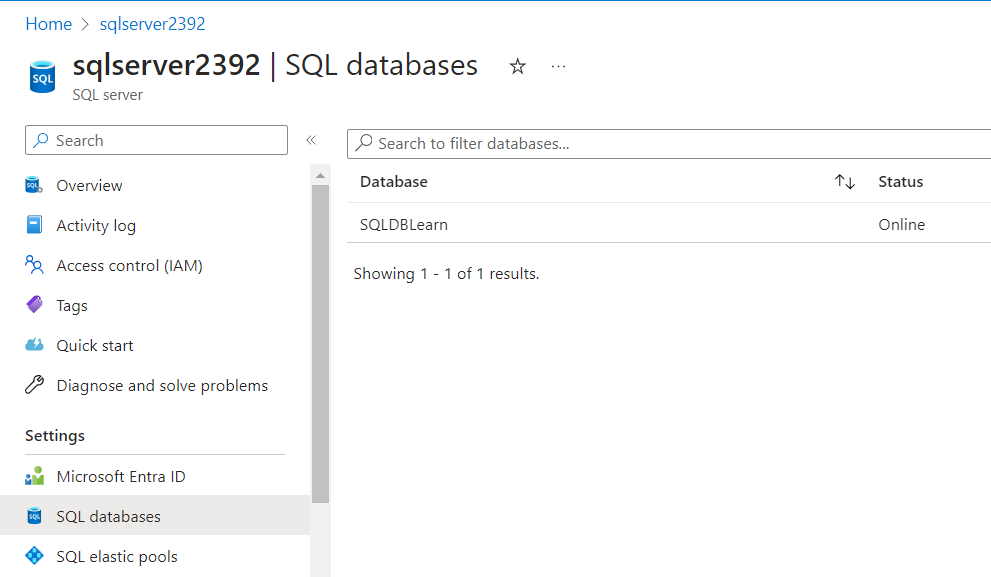991x577 pixels.
Task: Open the Overview menu item
Action: [89, 186]
